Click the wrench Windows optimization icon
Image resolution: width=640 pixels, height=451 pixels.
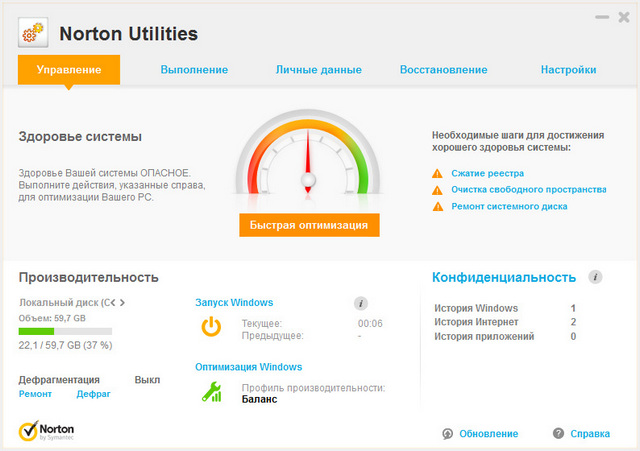click(x=211, y=391)
